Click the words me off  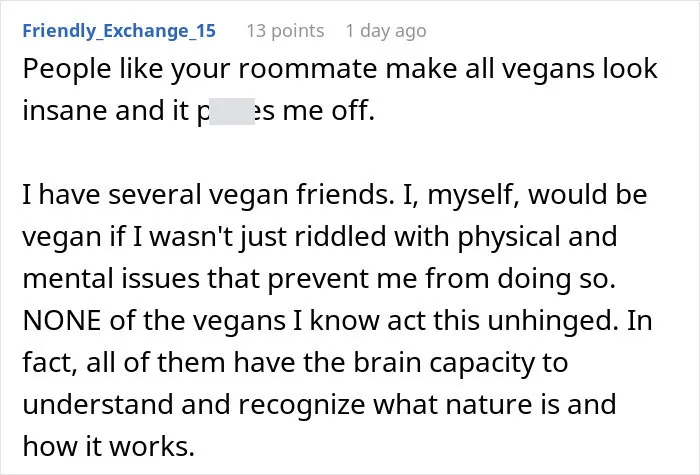(x=329, y=111)
